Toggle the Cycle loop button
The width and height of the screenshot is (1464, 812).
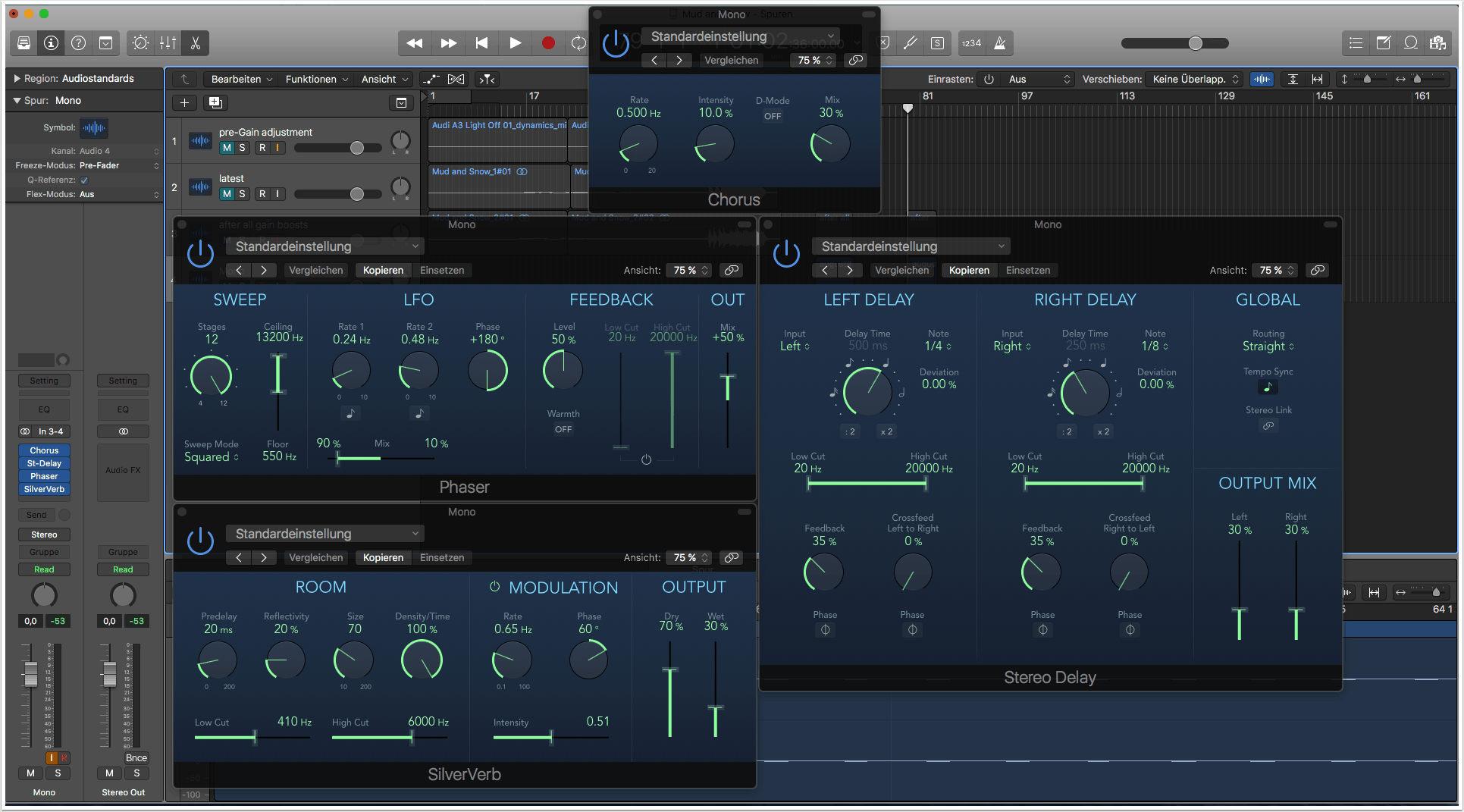click(578, 43)
